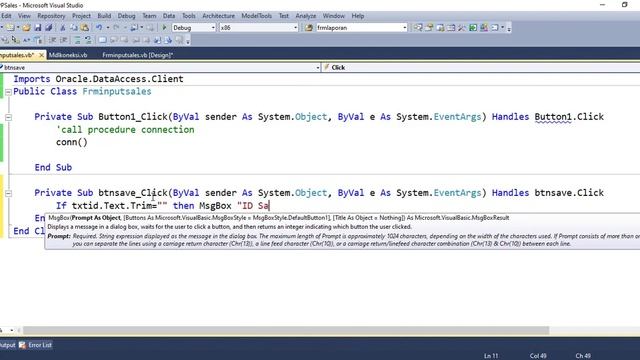This screenshot has height=360, width=640.
Task: Open the Debug menu
Action: (x=126, y=16)
